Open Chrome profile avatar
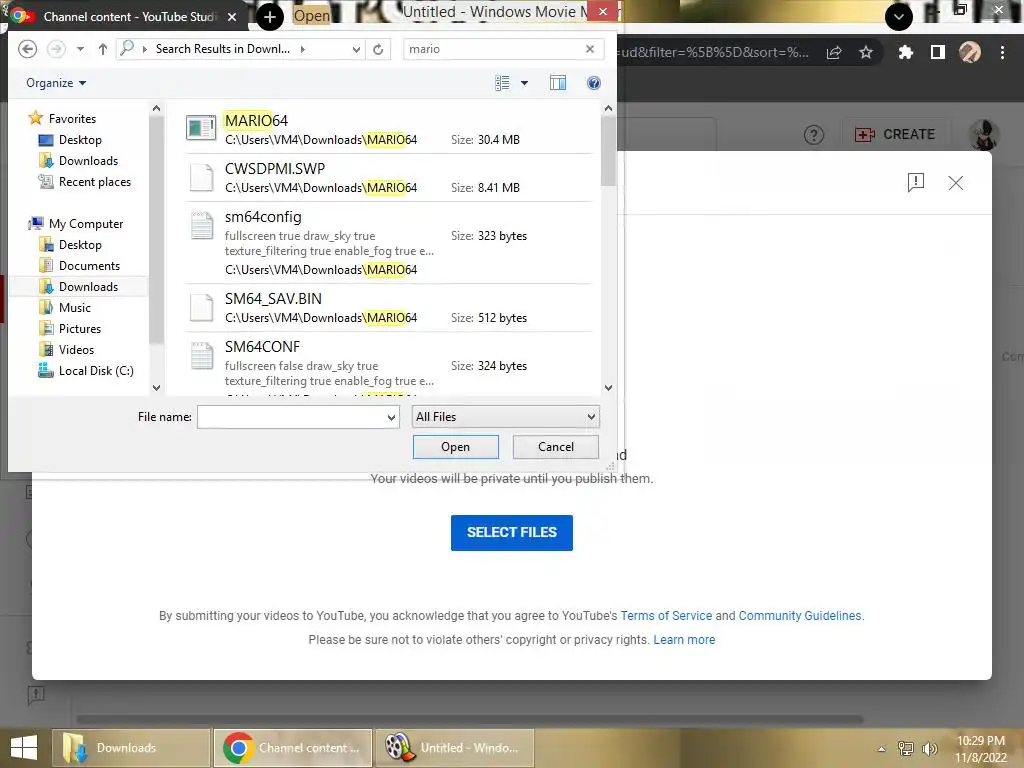1024x768 pixels. 970,52
